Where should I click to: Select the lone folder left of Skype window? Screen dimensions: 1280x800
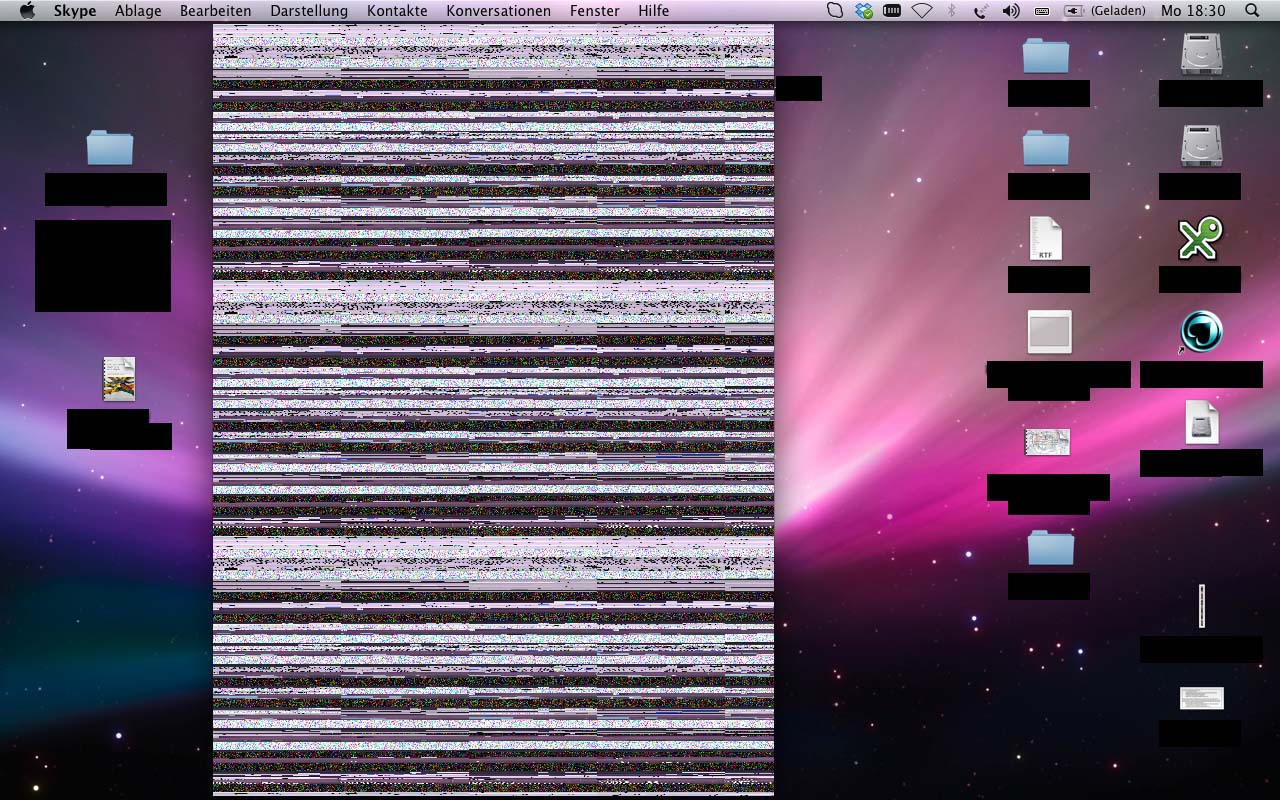pos(110,147)
